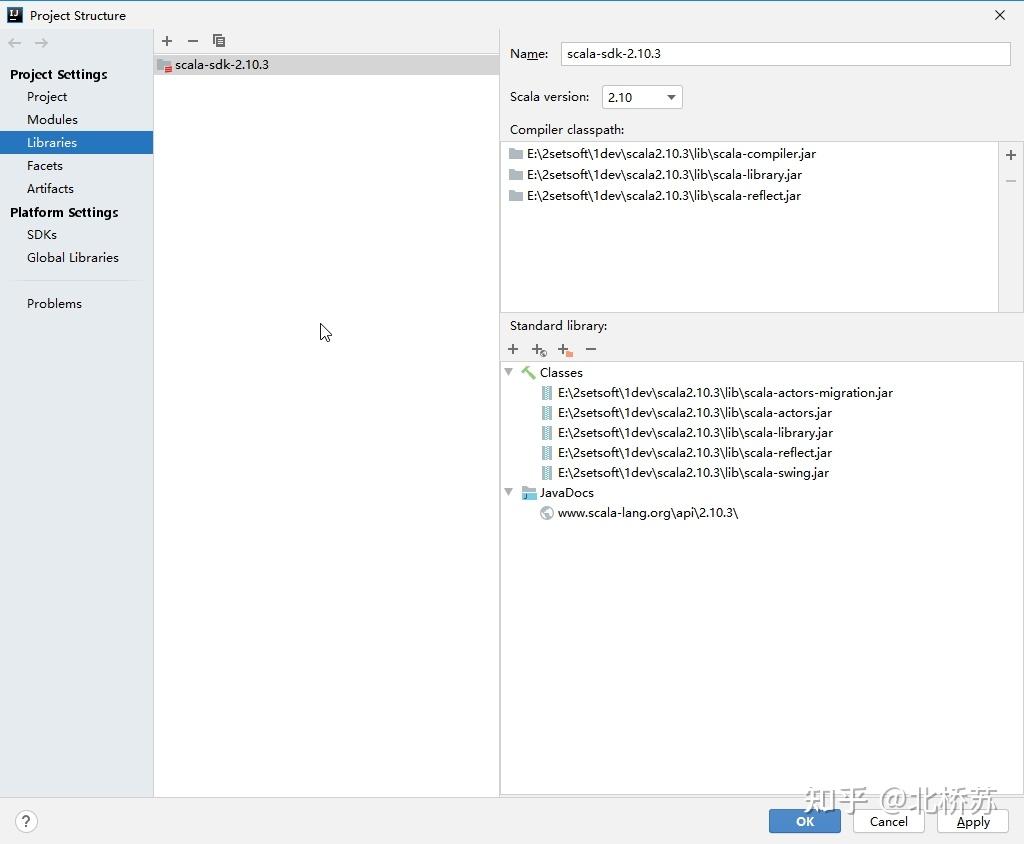Switch to the Modules settings section
Image resolution: width=1024 pixels, height=844 pixels.
pyautogui.click(x=52, y=119)
